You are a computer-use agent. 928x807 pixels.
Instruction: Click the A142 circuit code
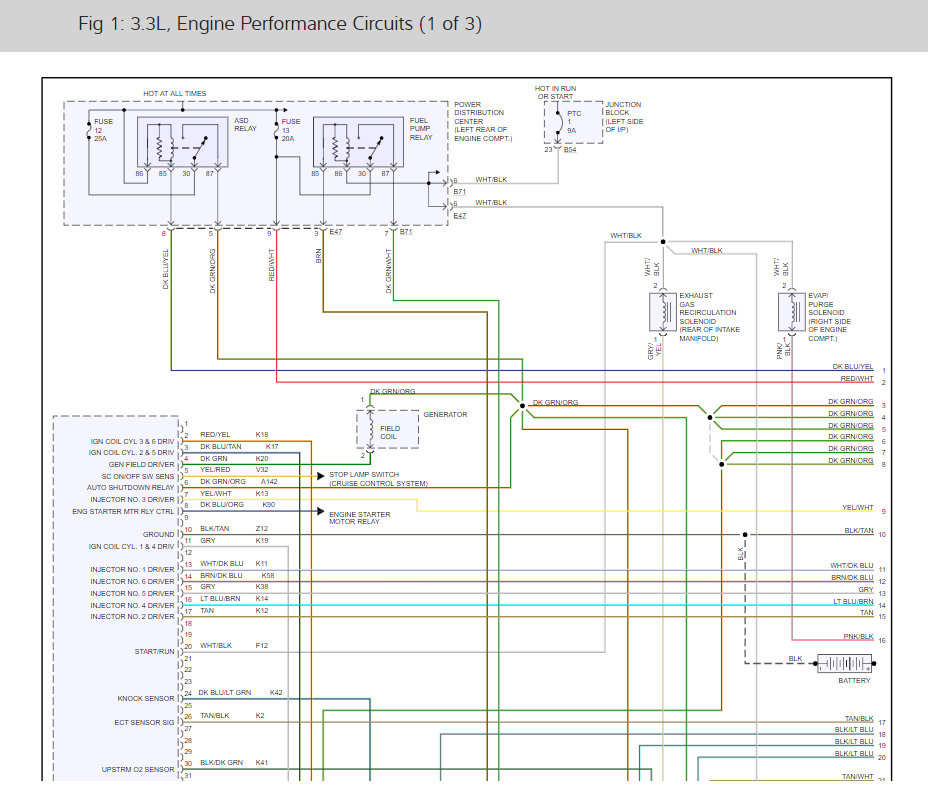click(x=269, y=482)
